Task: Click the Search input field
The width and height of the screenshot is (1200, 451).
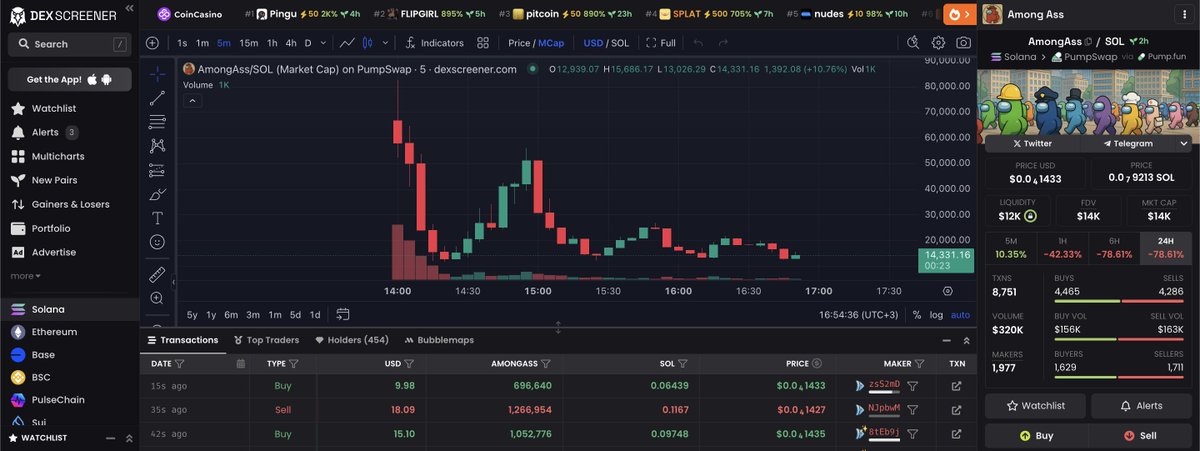Action: click(70, 44)
